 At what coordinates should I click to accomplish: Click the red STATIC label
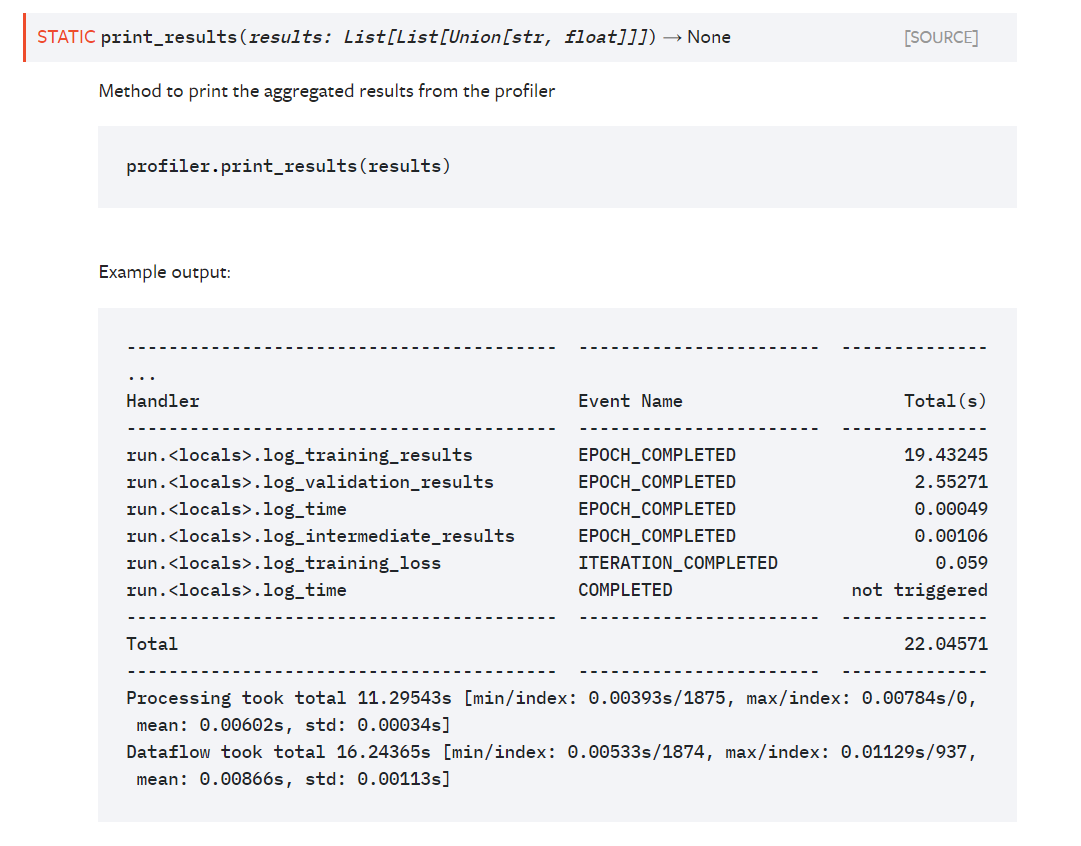66,38
